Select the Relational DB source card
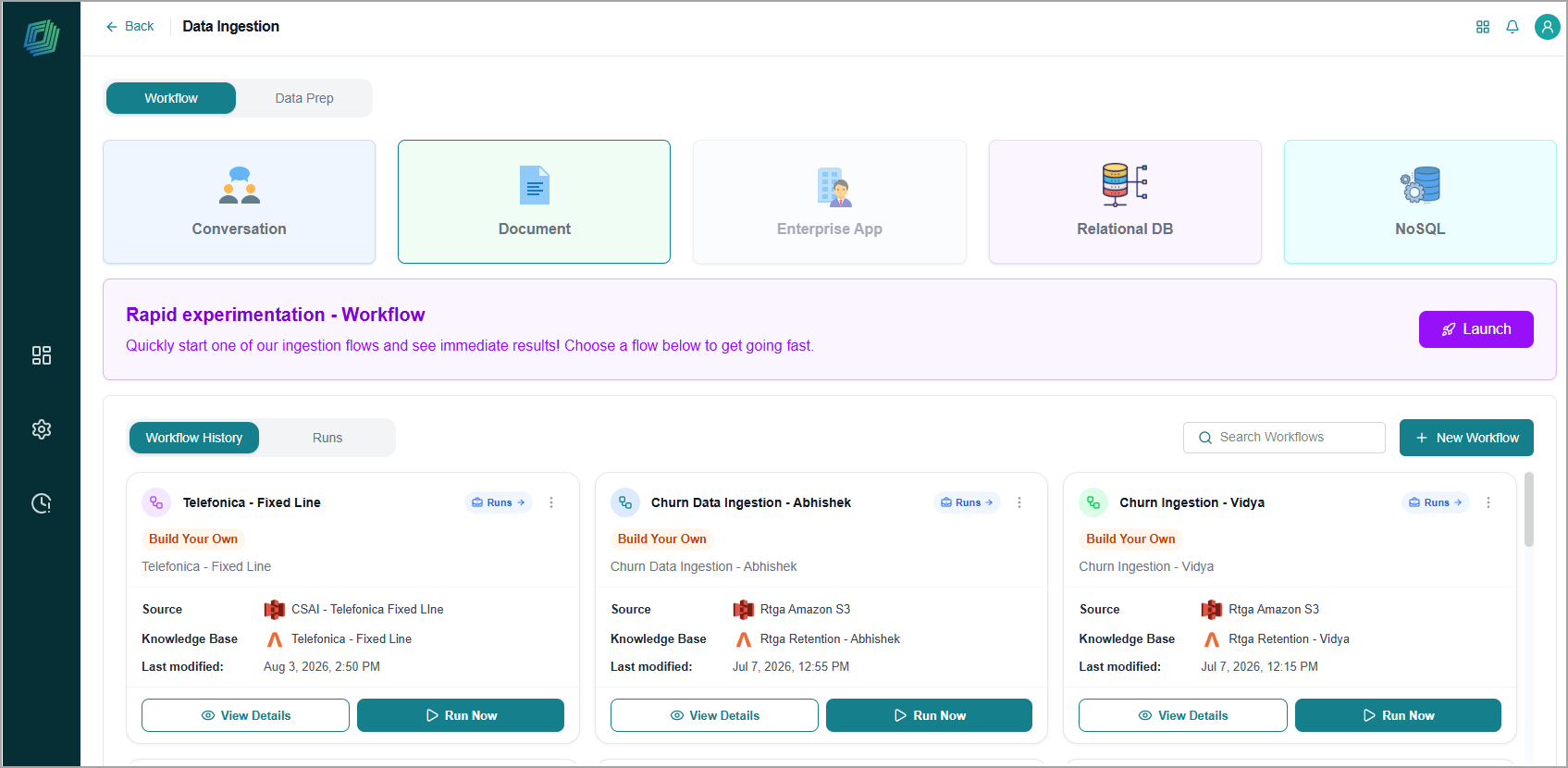Screen dimensions: 1568x768 coord(1125,202)
